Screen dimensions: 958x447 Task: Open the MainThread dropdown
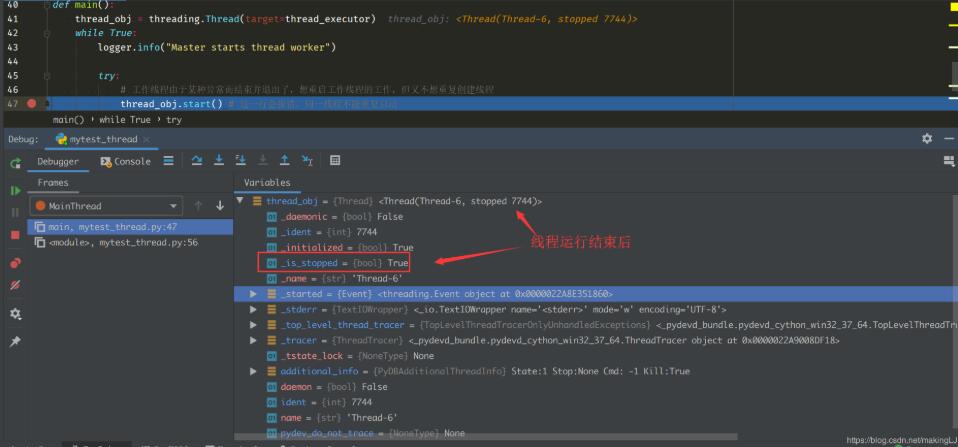[x=106, y=206]
